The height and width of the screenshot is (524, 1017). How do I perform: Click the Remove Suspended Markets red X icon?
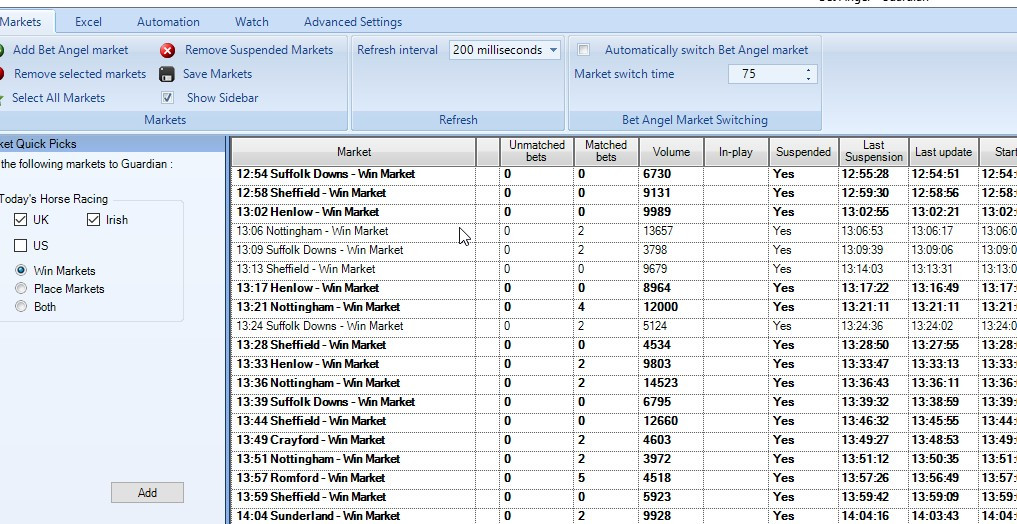coord(167,51)
